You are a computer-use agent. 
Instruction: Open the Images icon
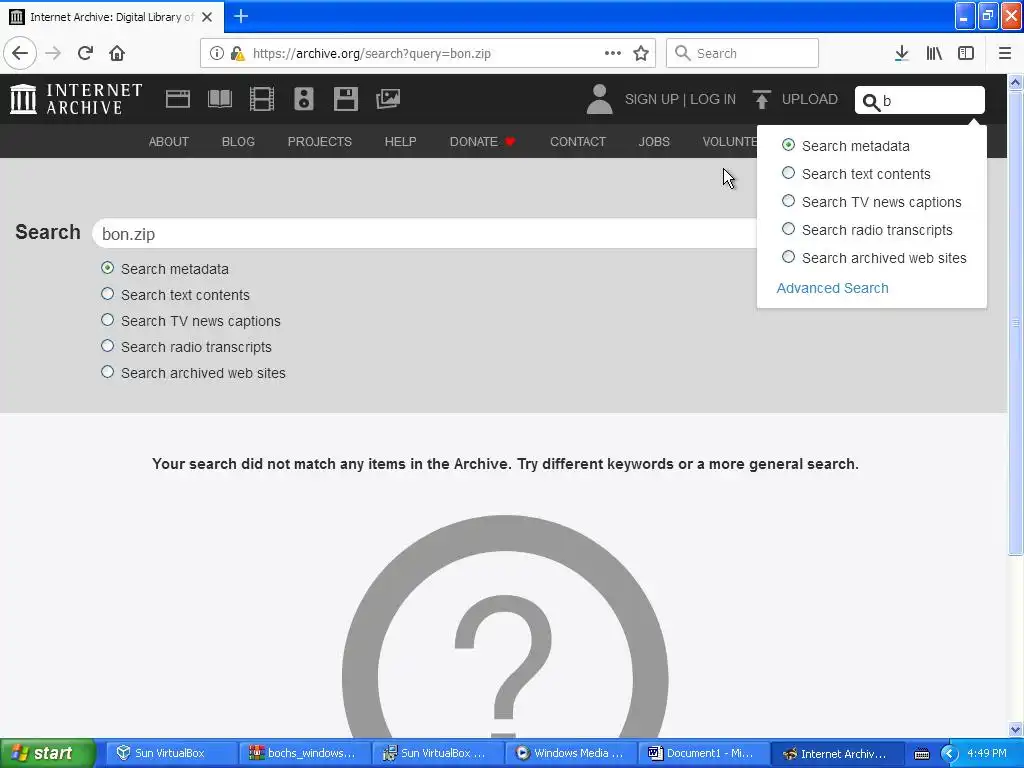coord(388,99)
